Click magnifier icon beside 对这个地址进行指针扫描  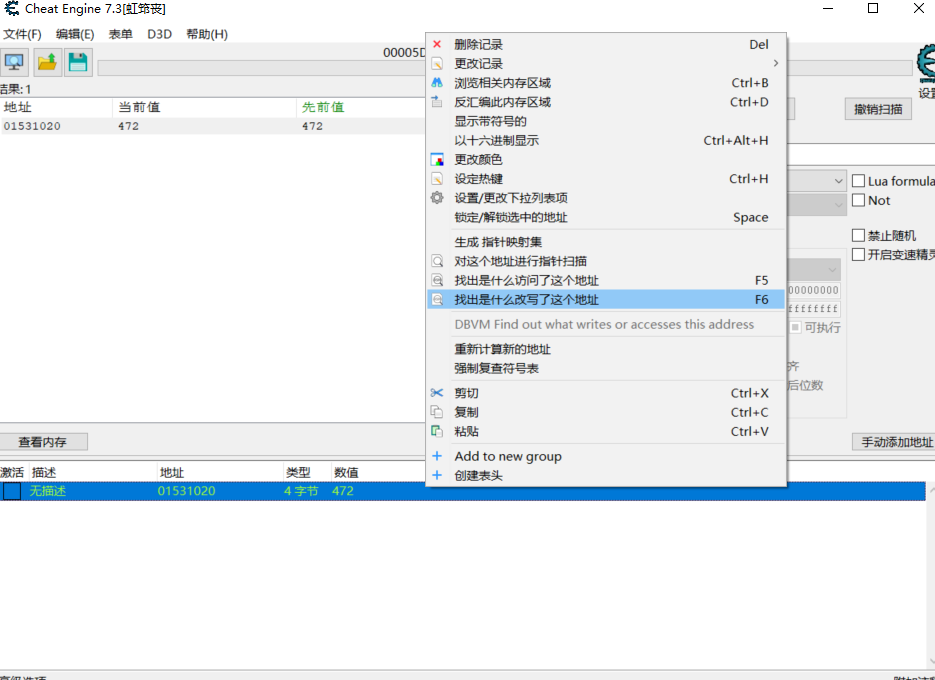[x=437, y=261]
